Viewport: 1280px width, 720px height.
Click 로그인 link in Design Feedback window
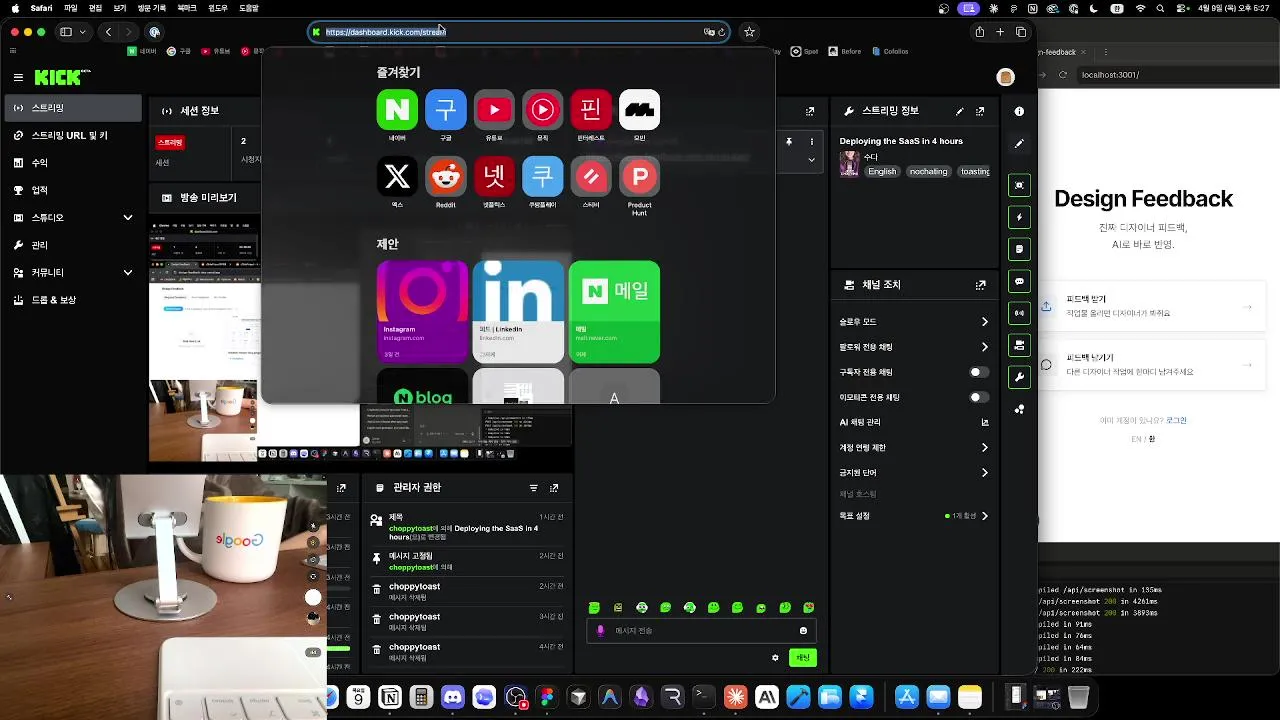(x=1177, y=421)
